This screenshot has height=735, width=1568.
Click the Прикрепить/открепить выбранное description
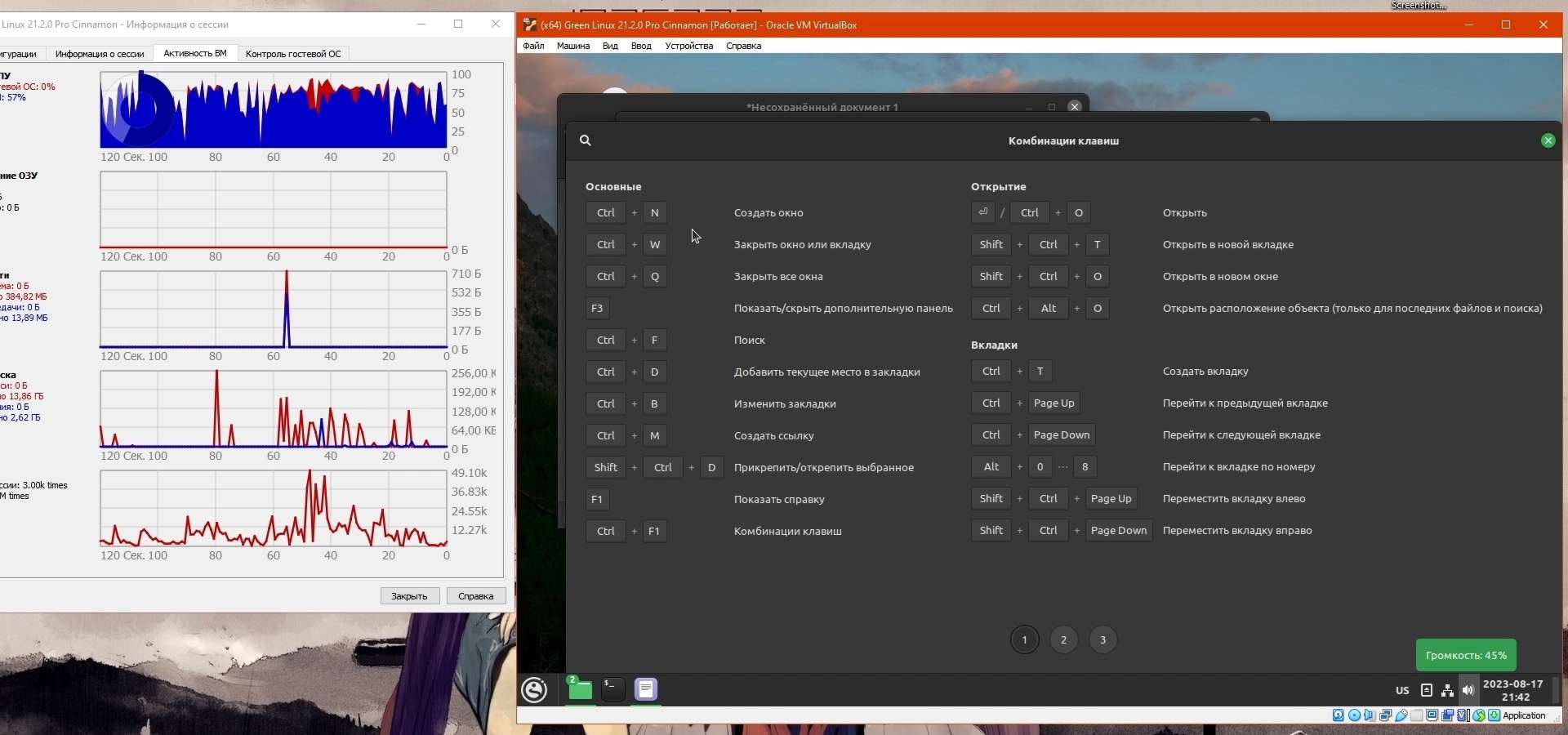(x=824, y=468)
